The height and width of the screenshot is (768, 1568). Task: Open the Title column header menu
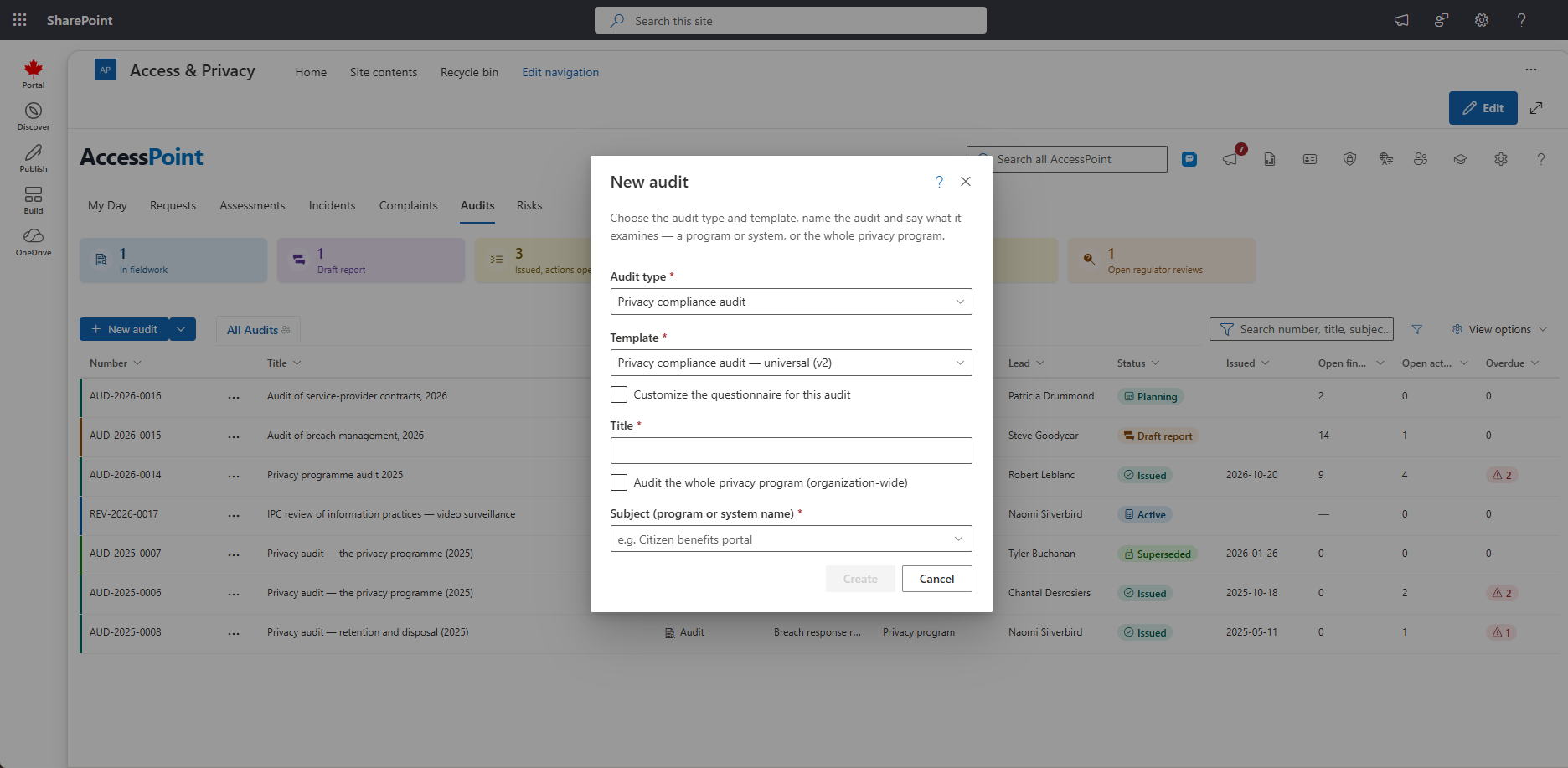click(284, 363)
